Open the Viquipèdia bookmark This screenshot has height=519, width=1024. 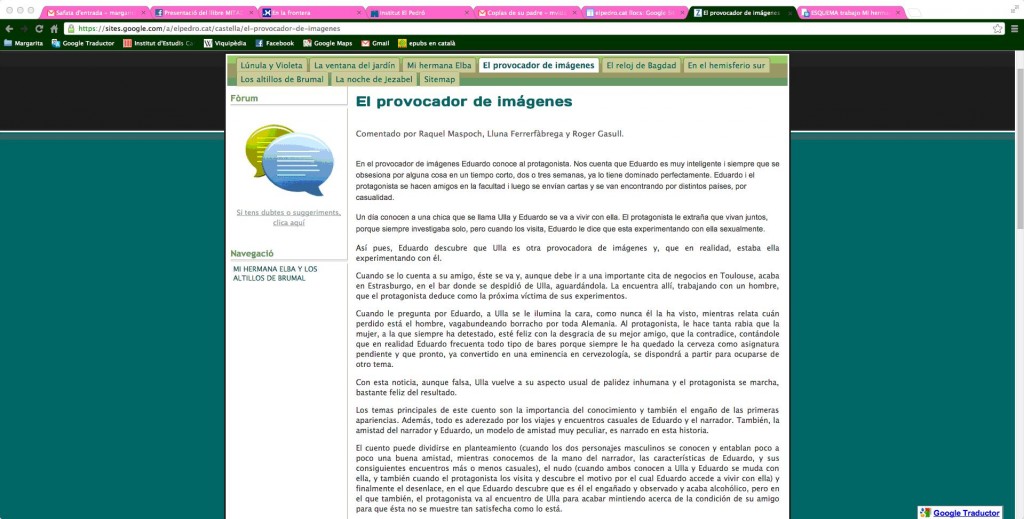[x=226, y=44]
